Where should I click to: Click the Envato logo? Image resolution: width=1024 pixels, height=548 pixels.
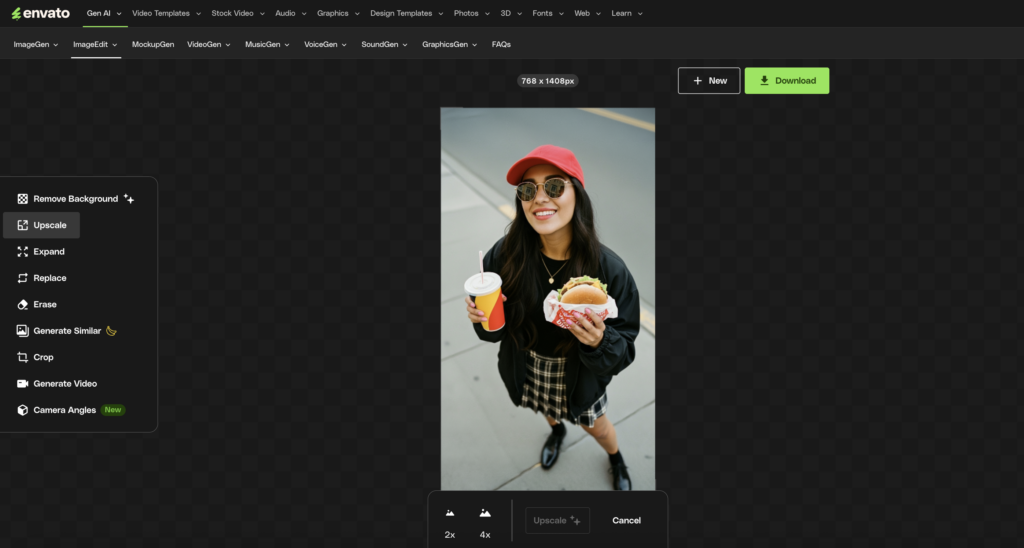[40, 13]
